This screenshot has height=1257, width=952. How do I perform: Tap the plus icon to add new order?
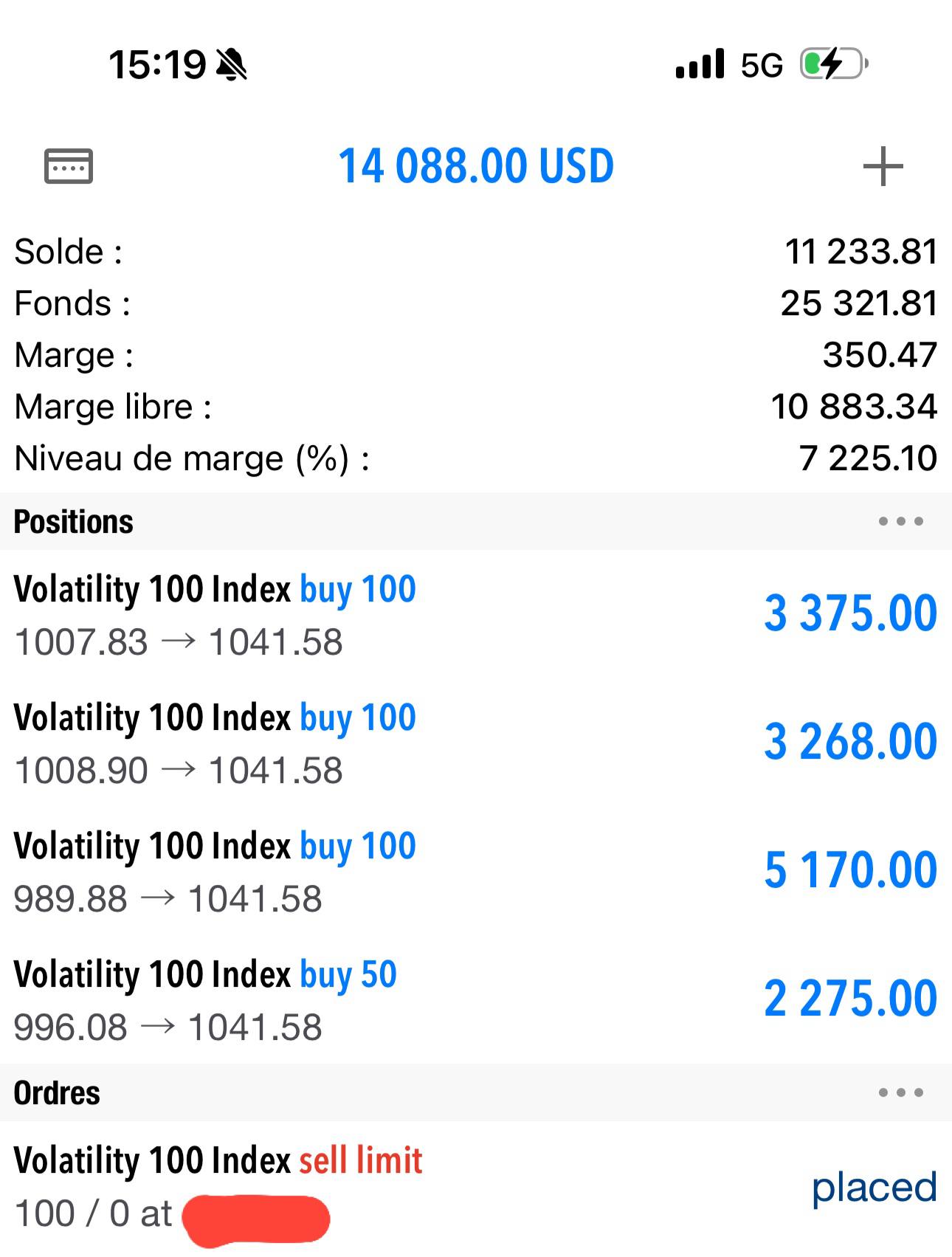click(883, 166)
